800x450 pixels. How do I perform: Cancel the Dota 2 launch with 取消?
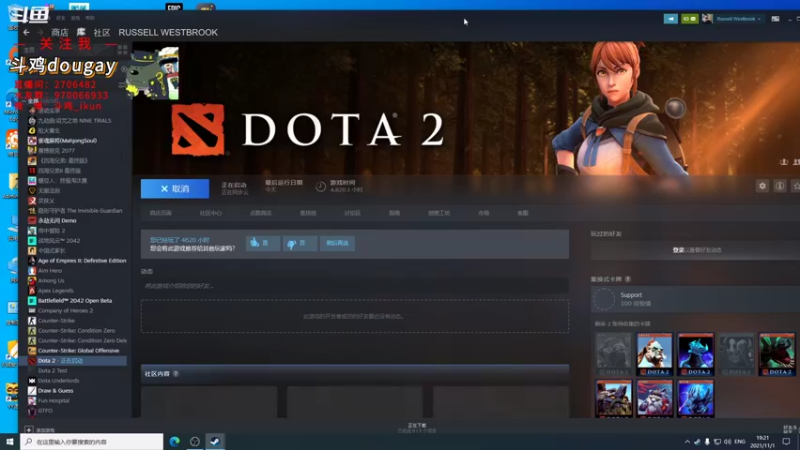[175, 189]
